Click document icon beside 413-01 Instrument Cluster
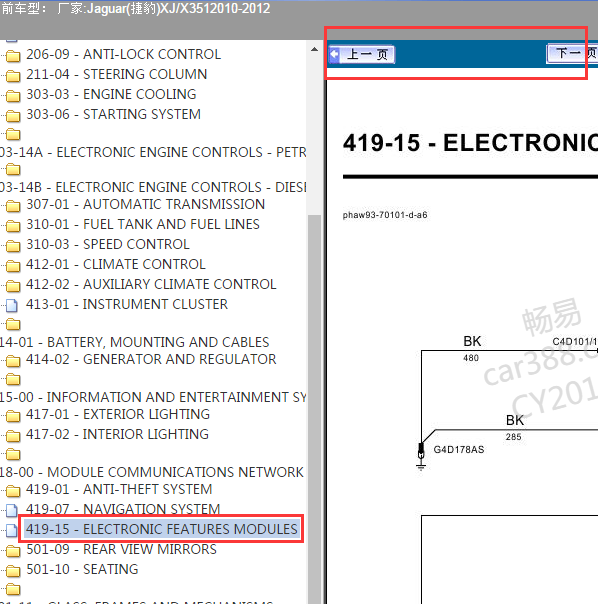This screenshot has width=598, height=604. coord(12,306)
